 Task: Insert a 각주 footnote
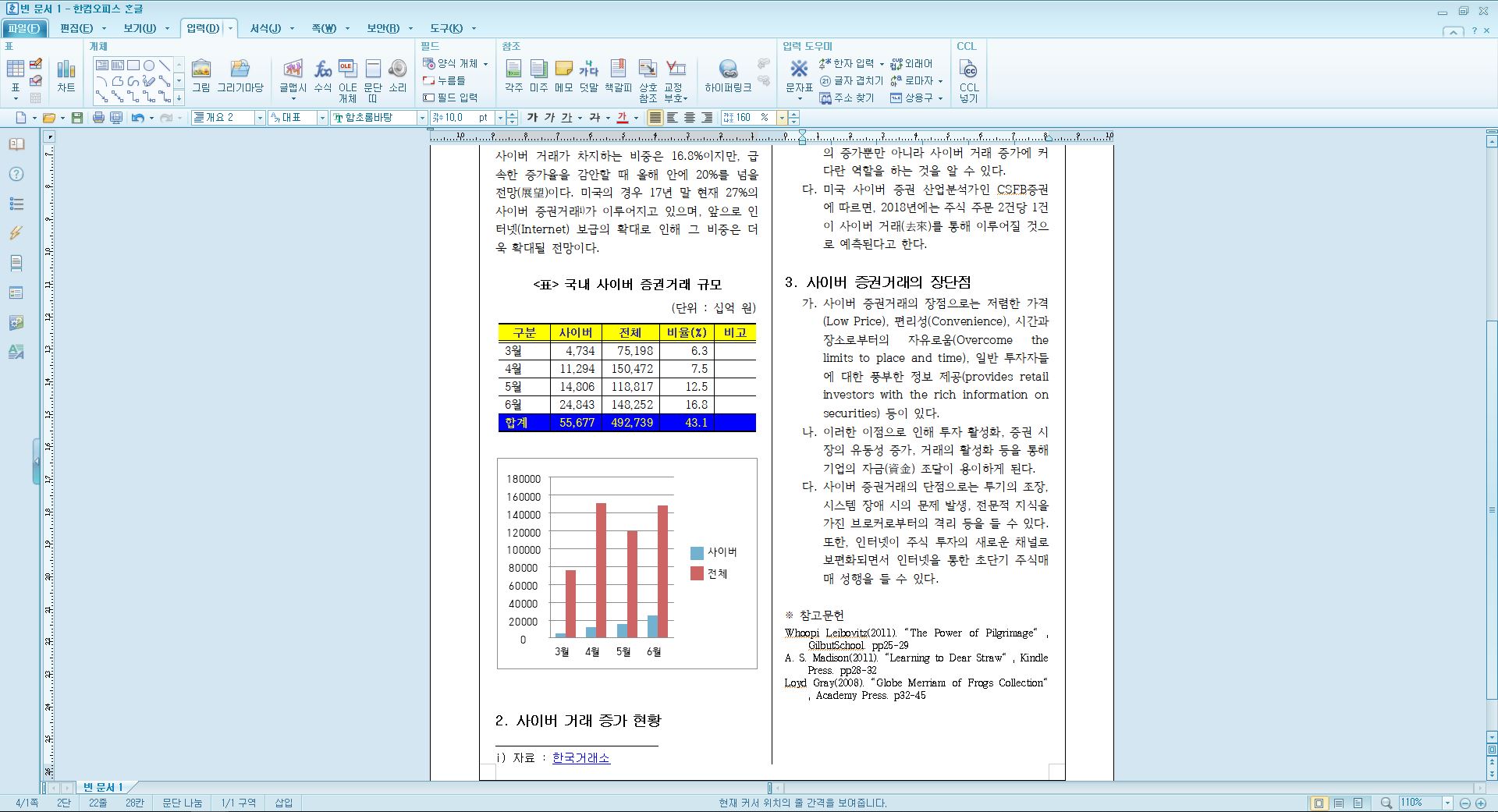click(x=513, y=76)
